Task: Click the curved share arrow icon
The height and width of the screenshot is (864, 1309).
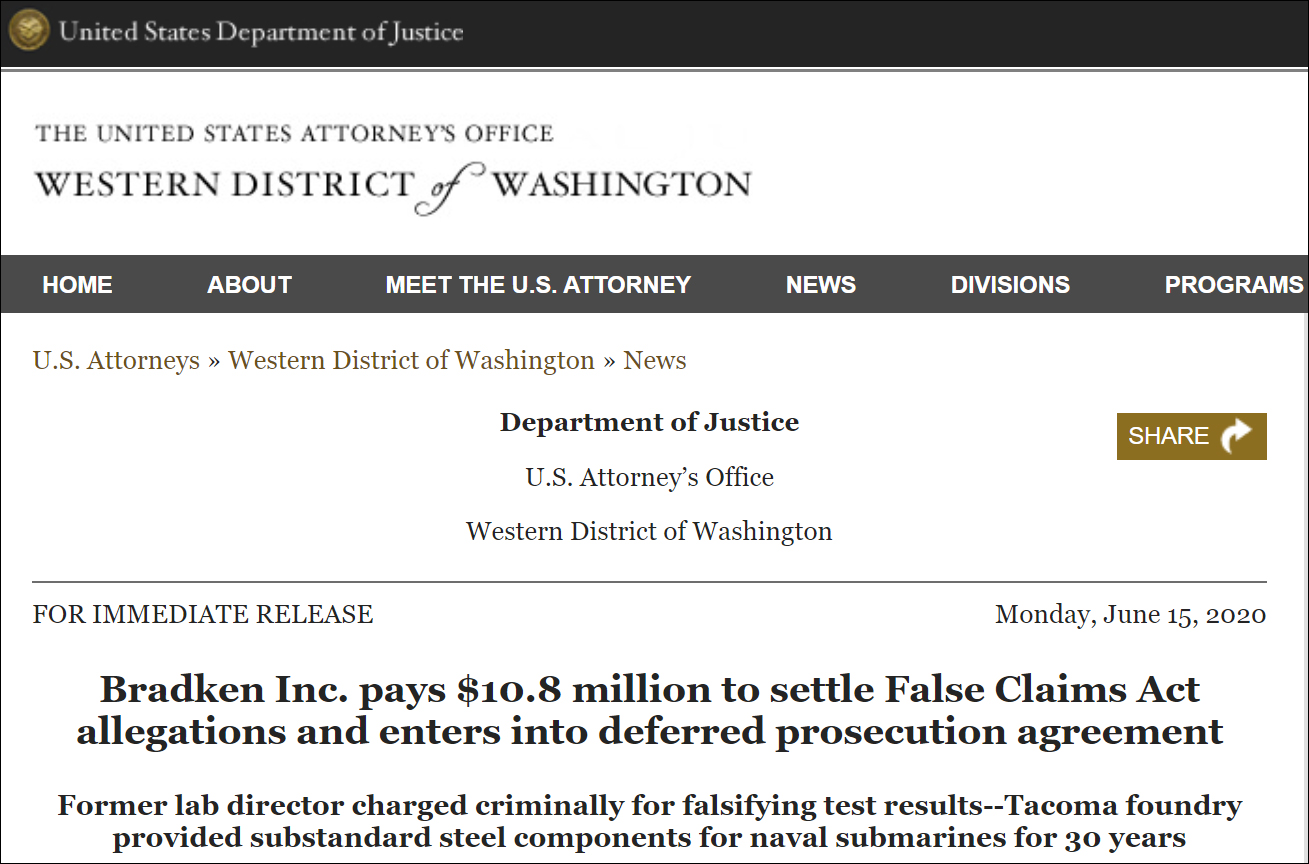Action: 1237,436
